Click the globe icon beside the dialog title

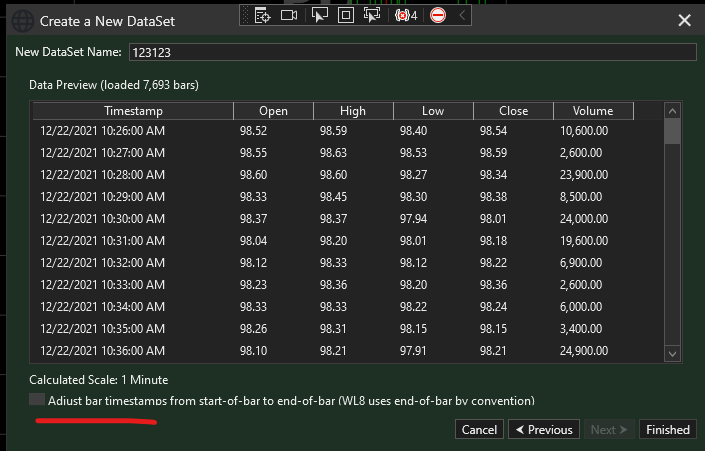(x=22, y=21)
